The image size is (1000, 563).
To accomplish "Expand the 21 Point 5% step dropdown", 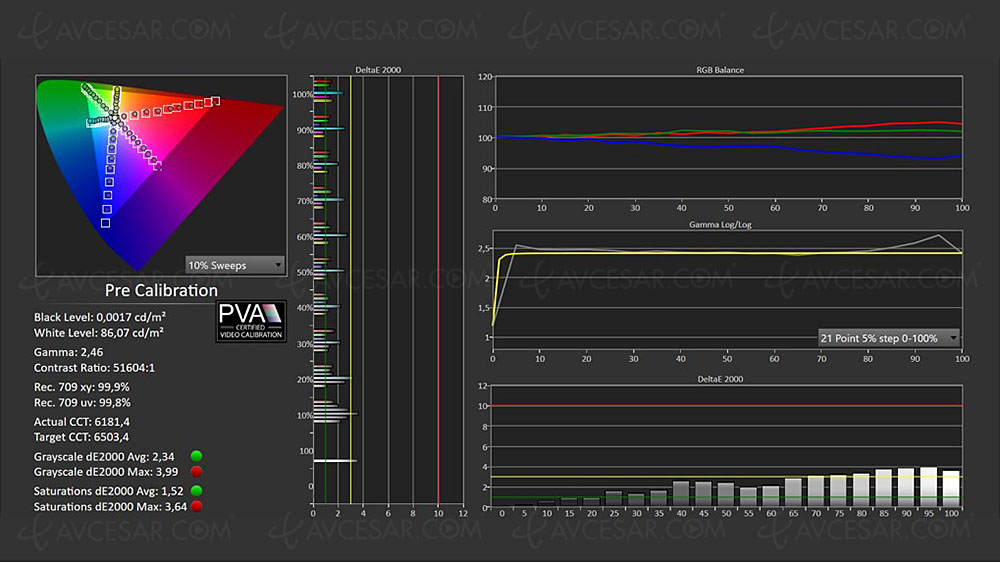I will pos(888,338).
